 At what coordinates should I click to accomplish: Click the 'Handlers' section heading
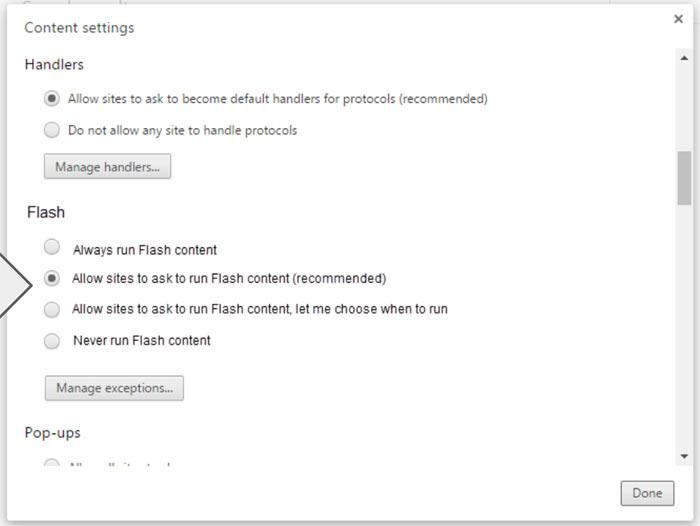54,65
